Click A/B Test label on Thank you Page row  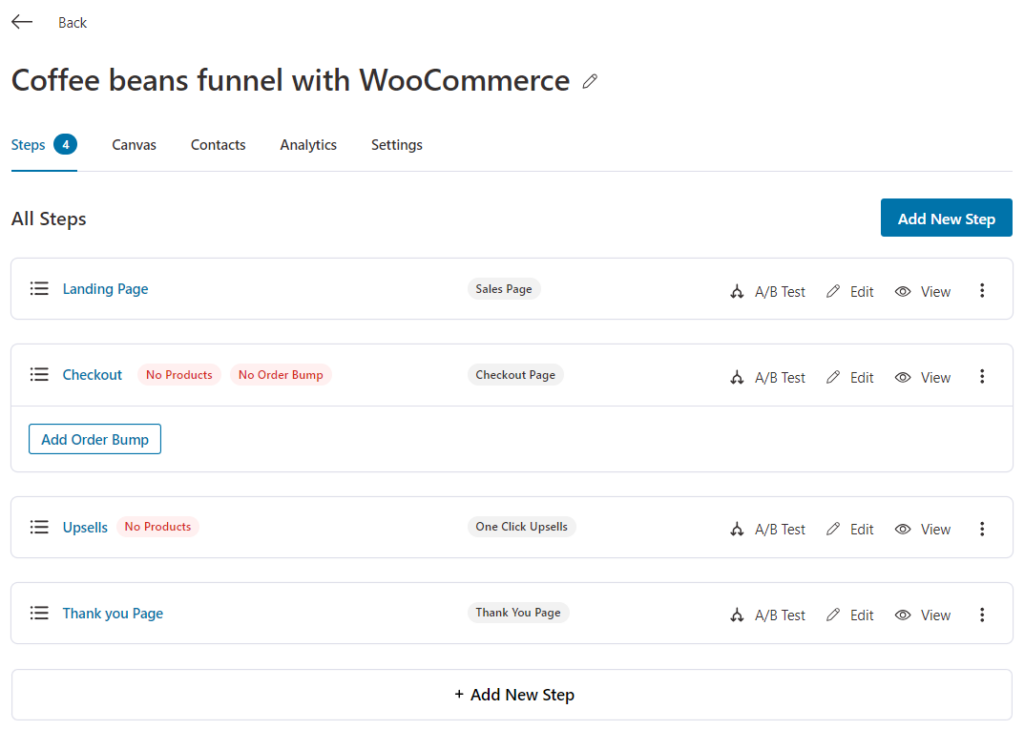[x=780, y=616]
